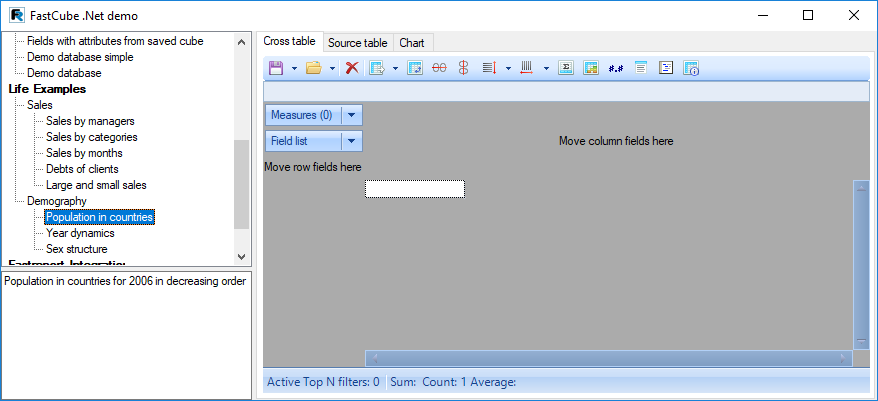
Task: Select Sales by managers example
Action: tap(90, 121)
